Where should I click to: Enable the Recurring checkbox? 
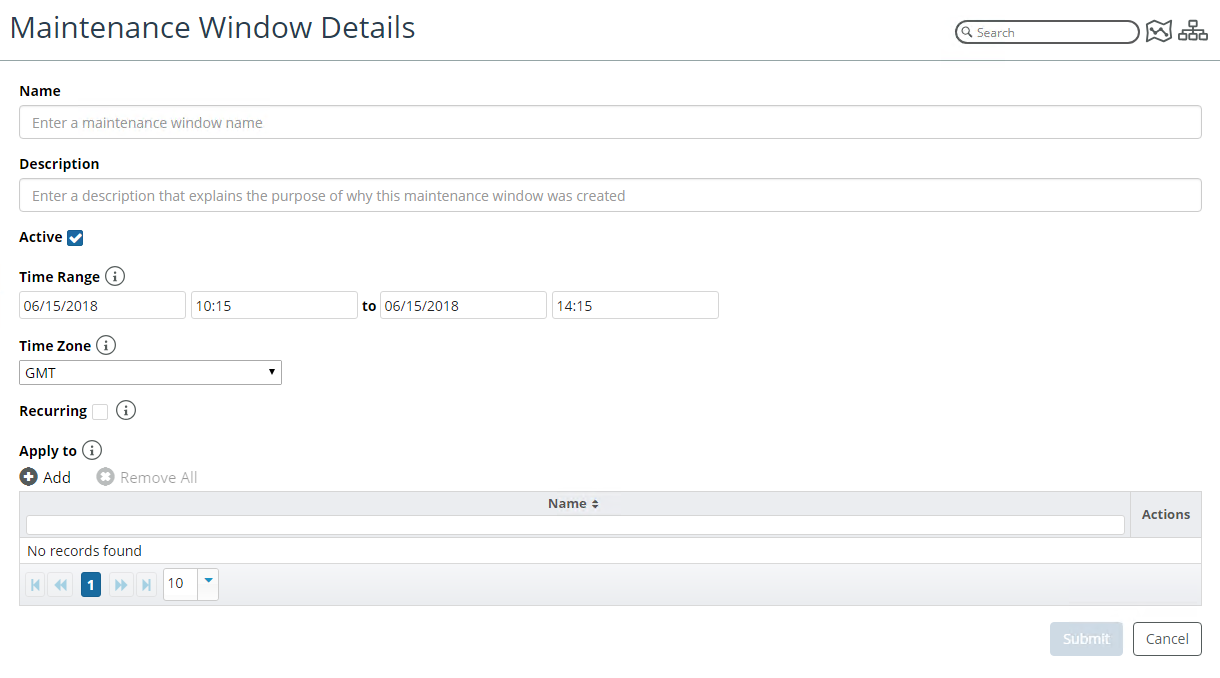(100, 412)
